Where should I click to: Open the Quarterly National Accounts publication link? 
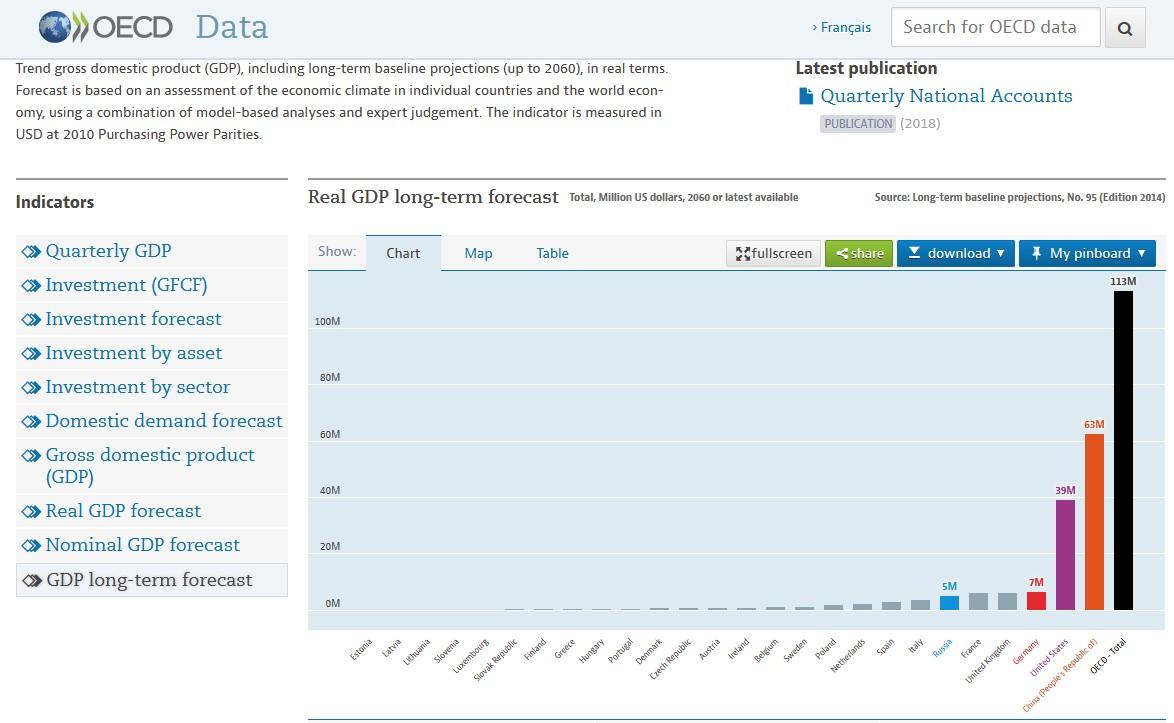tap(946, 96)
